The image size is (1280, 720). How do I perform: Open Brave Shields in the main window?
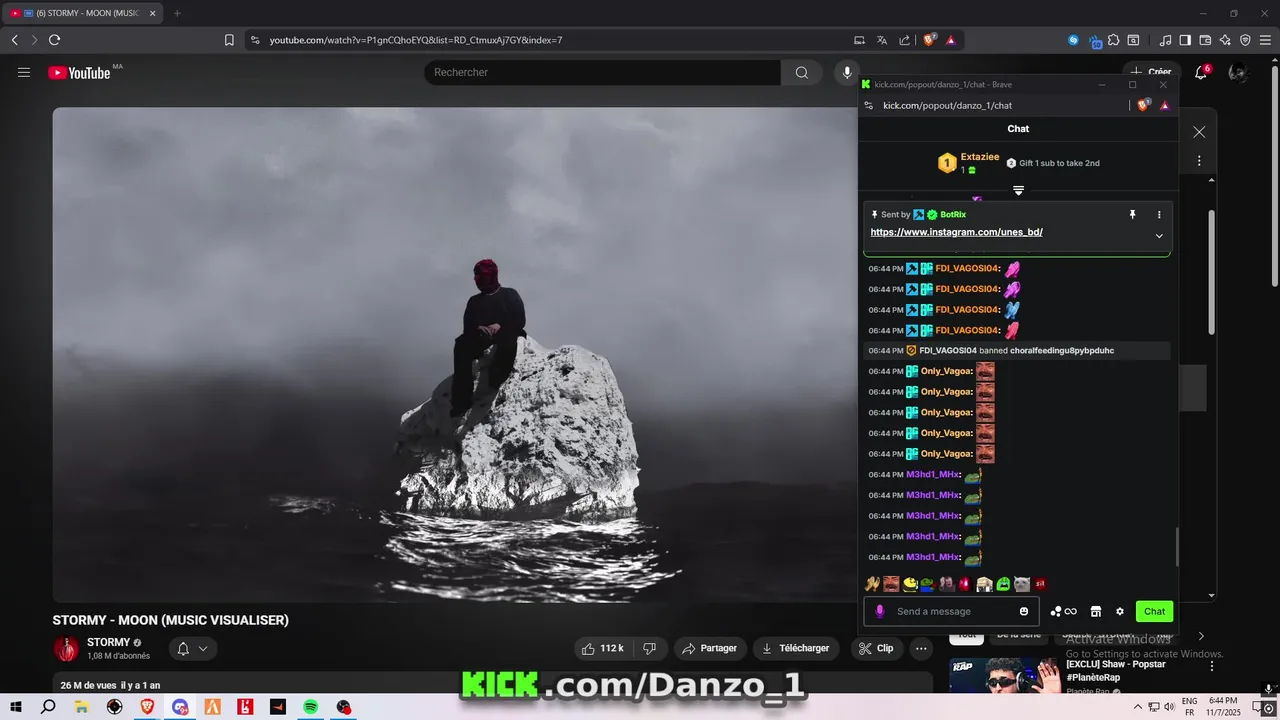(929, 40)
